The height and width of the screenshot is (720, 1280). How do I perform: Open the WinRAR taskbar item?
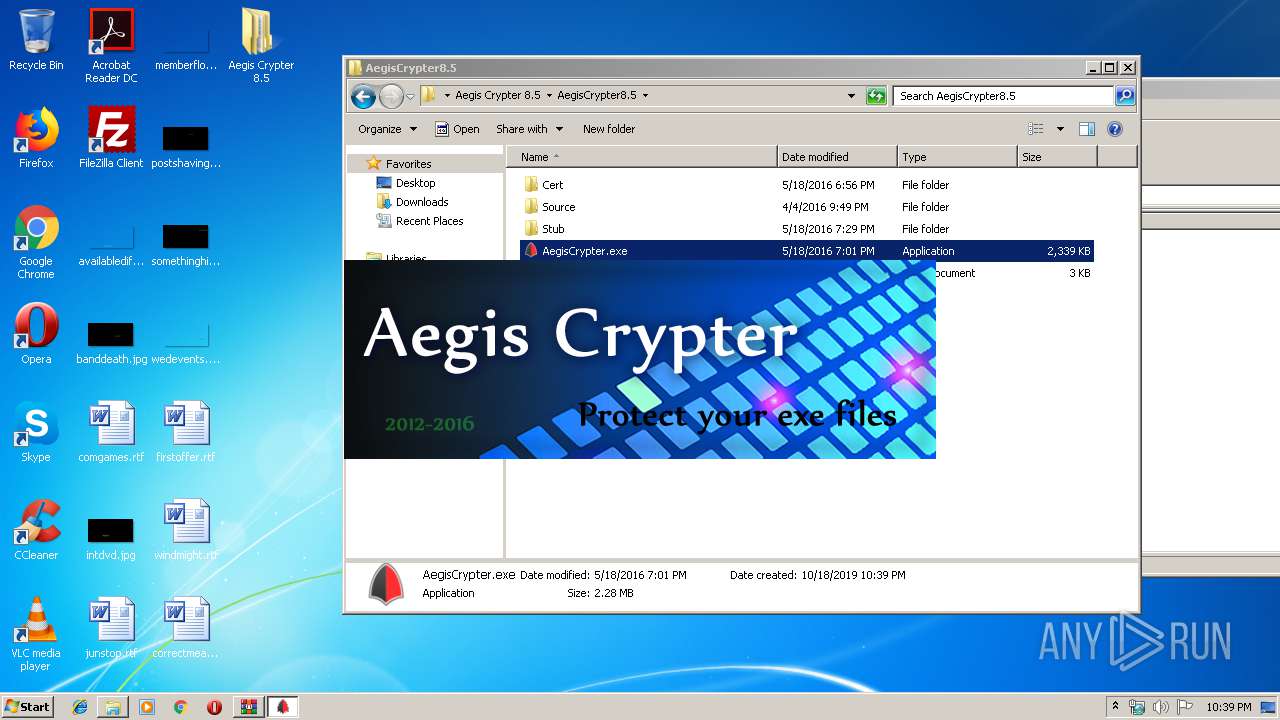[248, 707]
